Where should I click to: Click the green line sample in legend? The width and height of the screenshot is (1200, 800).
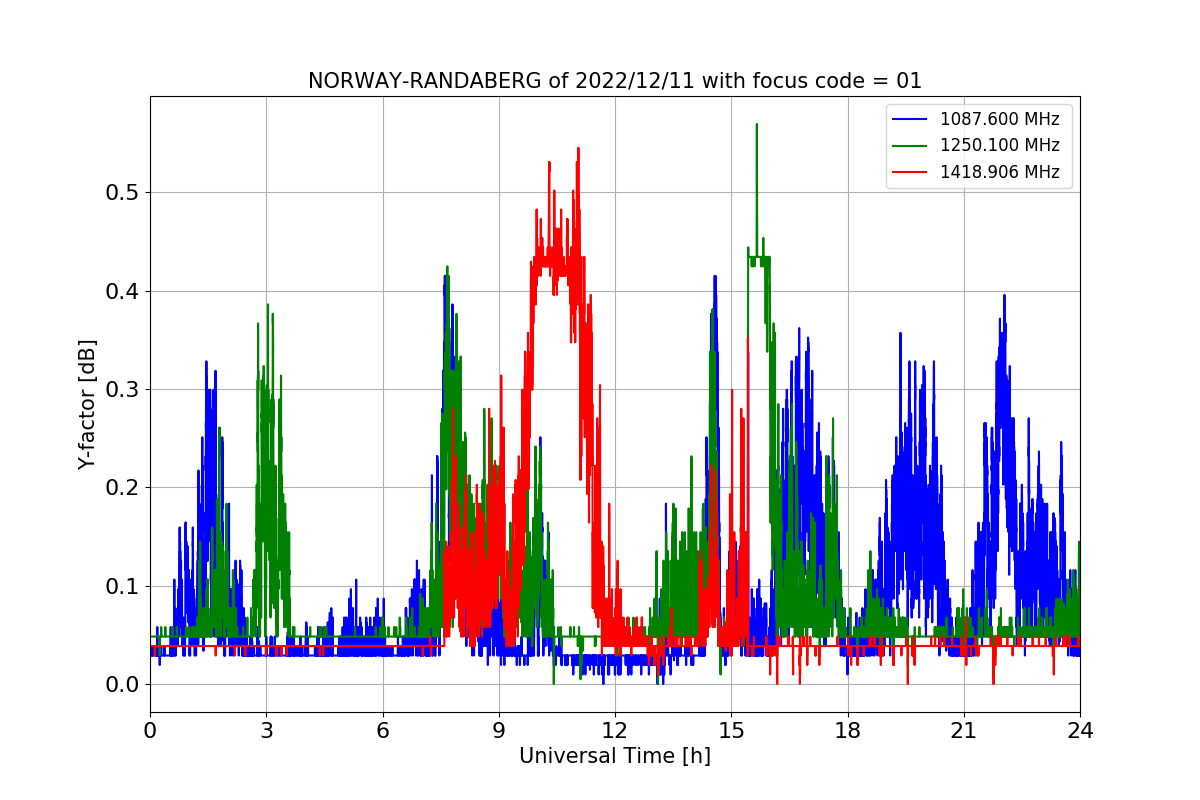pos(910,146)
